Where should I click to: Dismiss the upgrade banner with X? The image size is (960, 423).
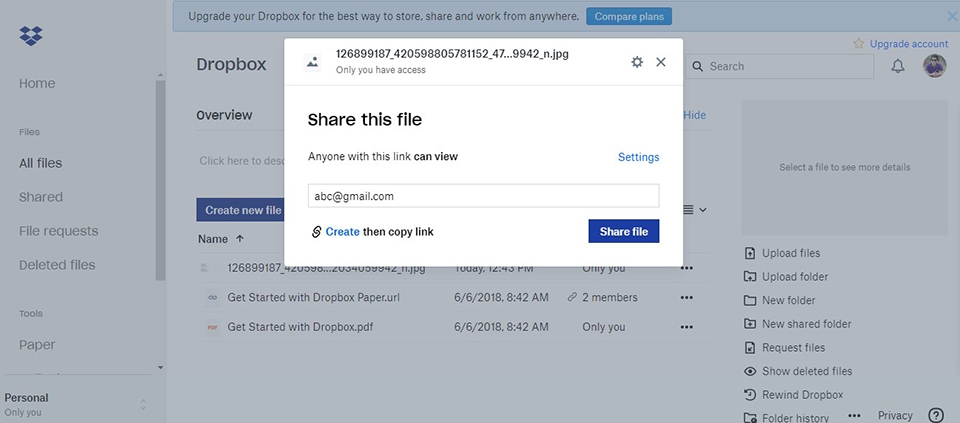951,17
